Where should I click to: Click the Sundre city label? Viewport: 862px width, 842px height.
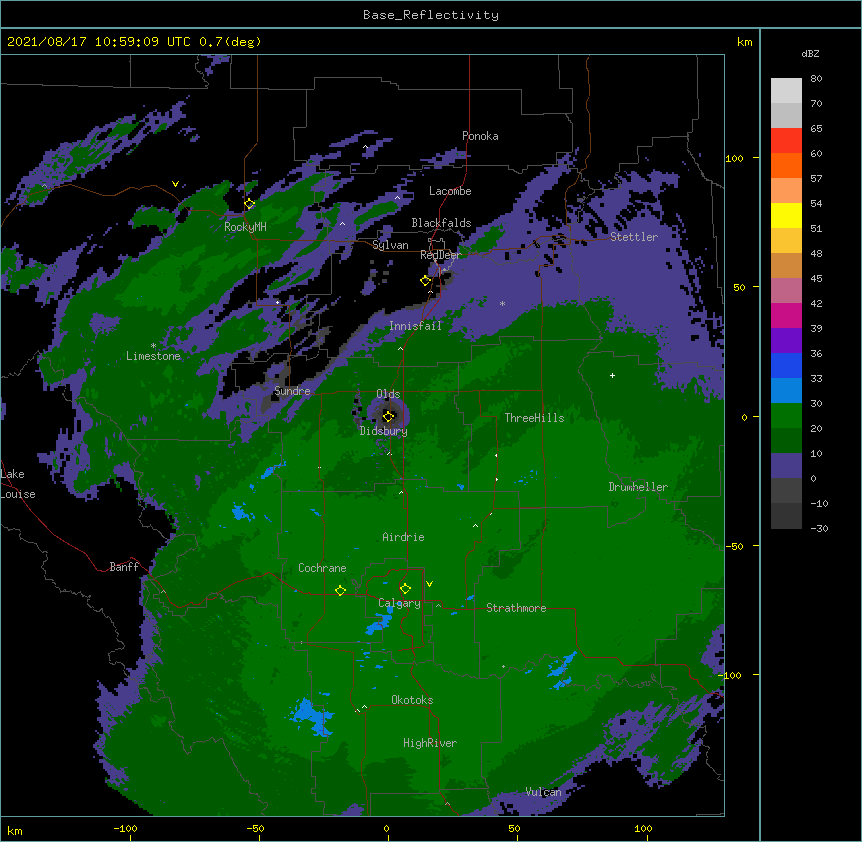292,391
